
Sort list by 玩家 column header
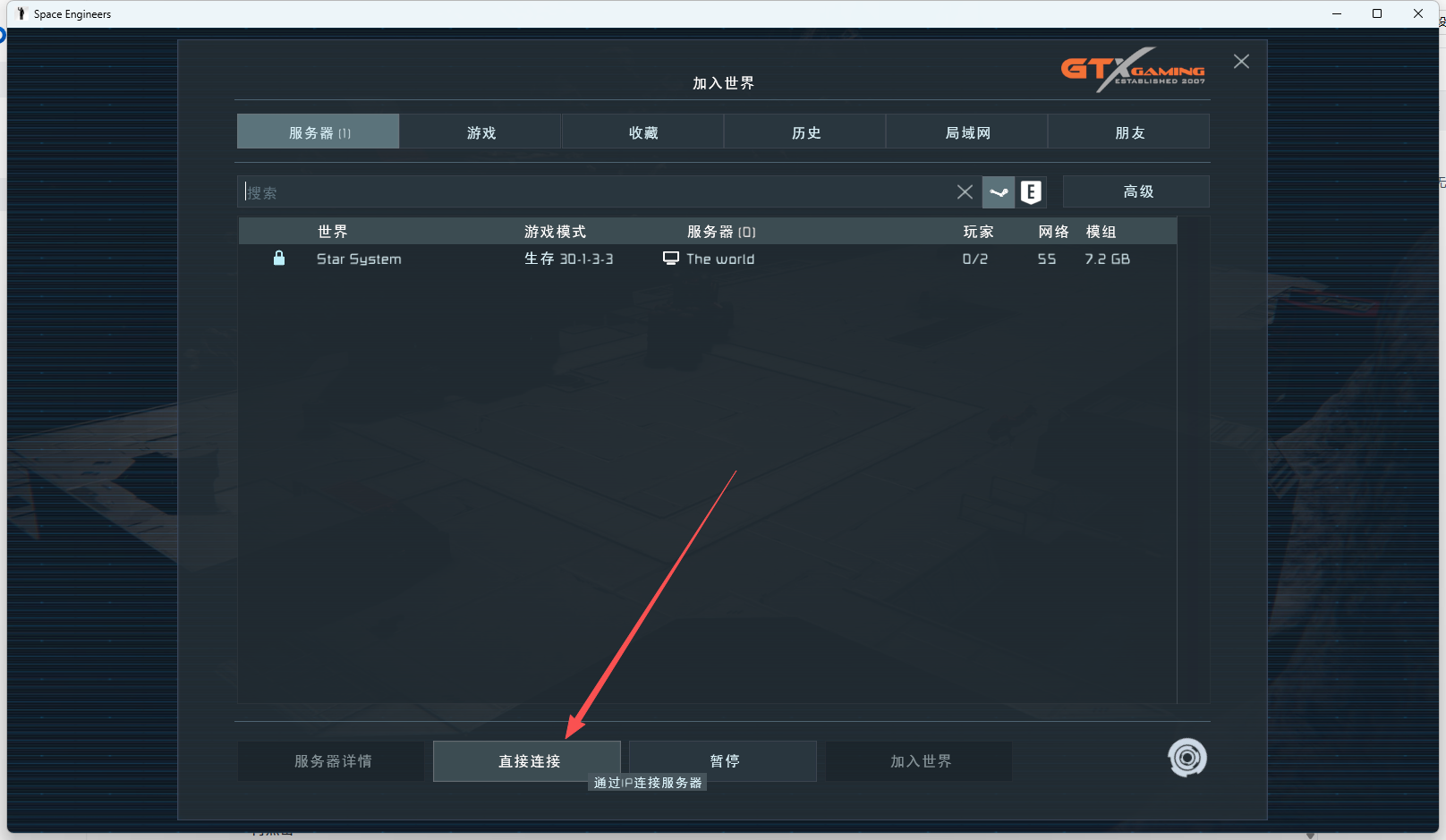click(x=978, y=232)
